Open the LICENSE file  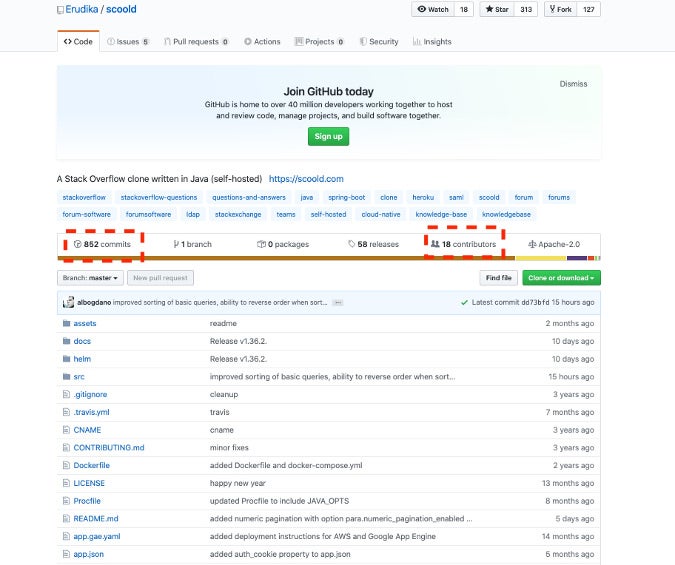[x=89, y=483]
